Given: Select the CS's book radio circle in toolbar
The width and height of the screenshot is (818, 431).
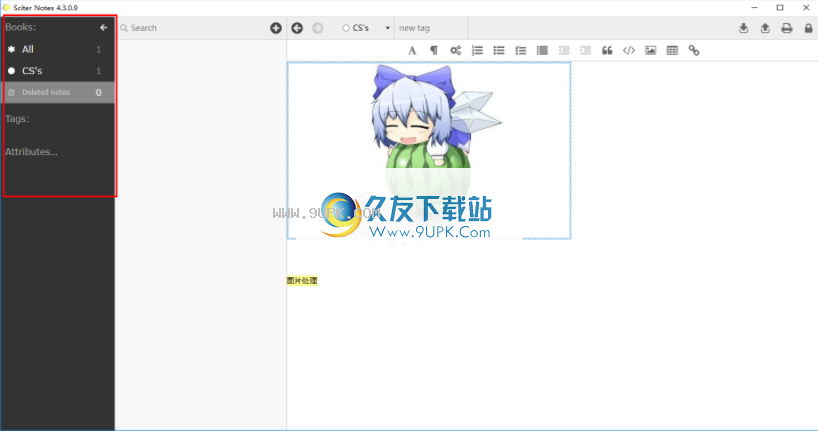Looking at the screenshot, I should tap(346, 28).
